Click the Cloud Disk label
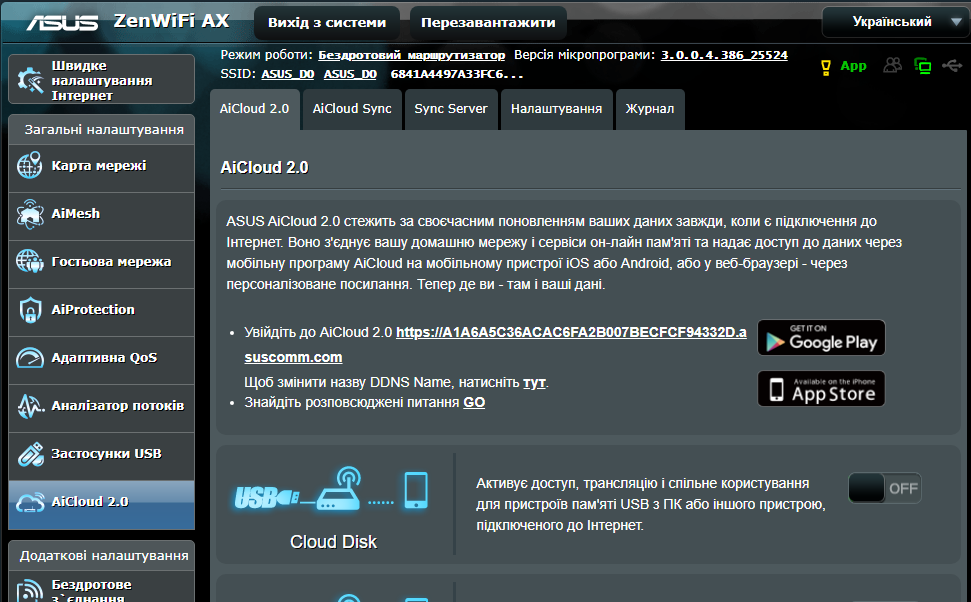The width and height of the screenshot is (971, 602). 333,542
